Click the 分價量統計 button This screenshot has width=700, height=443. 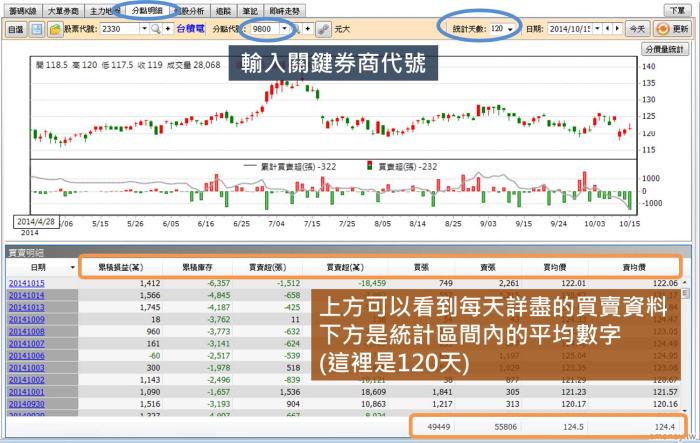665,50
